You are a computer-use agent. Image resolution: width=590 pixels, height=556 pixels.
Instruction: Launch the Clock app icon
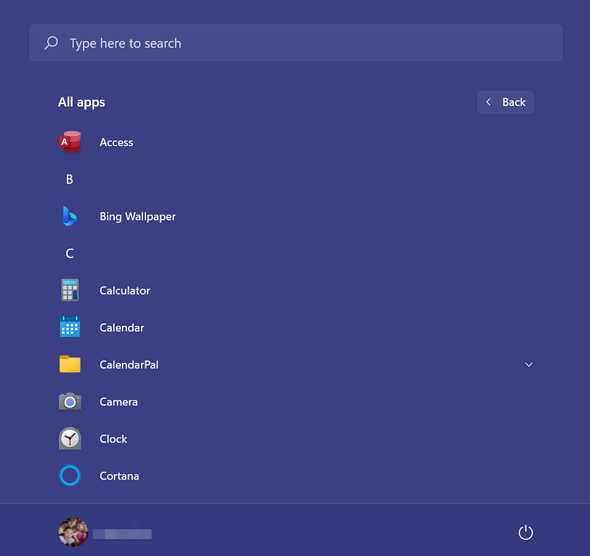coord(70,439)
